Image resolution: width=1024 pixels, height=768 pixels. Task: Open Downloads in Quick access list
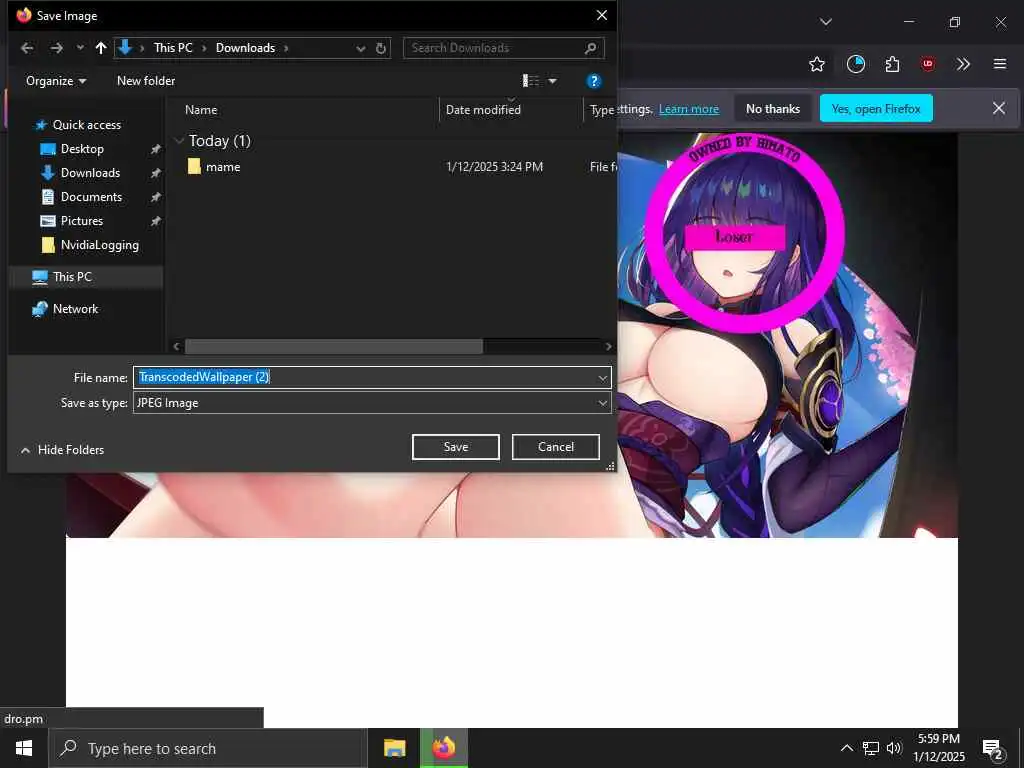point(90,173)
